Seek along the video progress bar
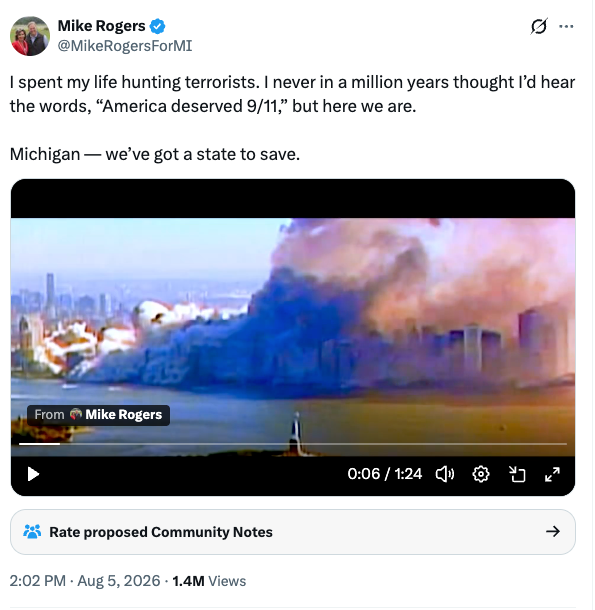This screenshot has width=595, height=610. coord(293,444)
